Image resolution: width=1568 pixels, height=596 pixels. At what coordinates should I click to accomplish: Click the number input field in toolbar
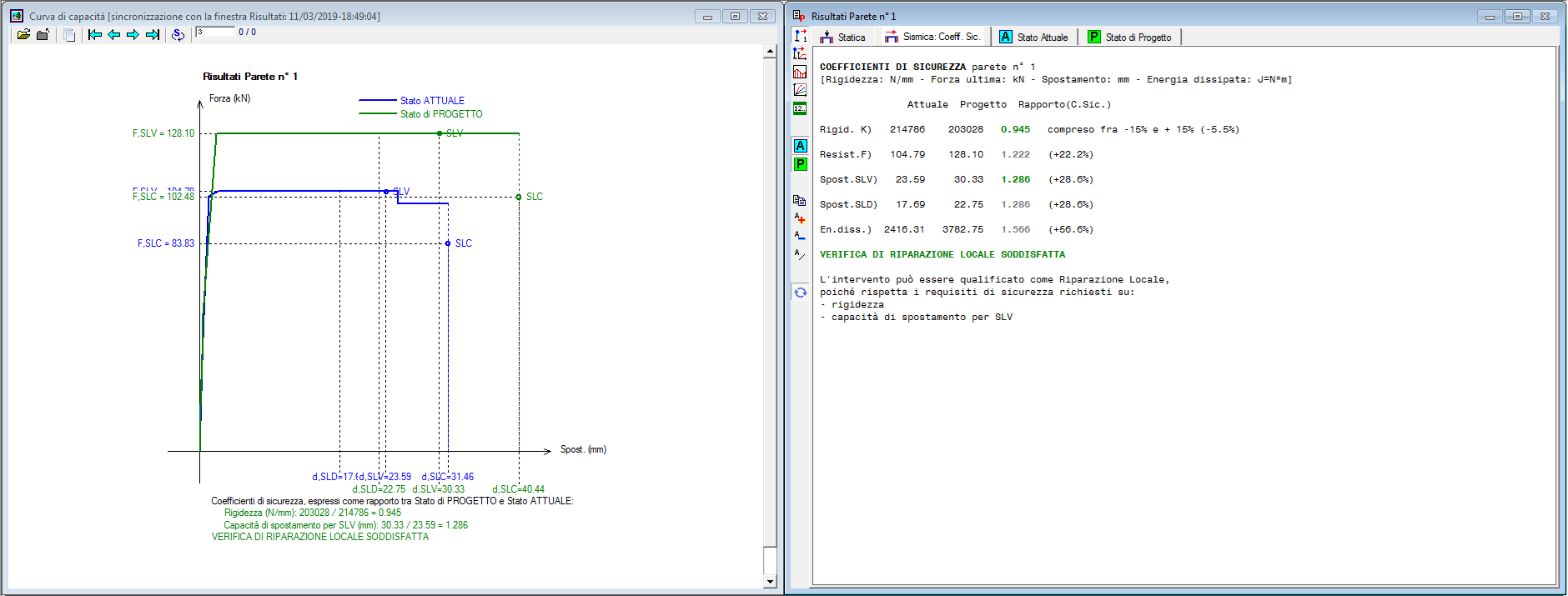[x=214, y=33]
